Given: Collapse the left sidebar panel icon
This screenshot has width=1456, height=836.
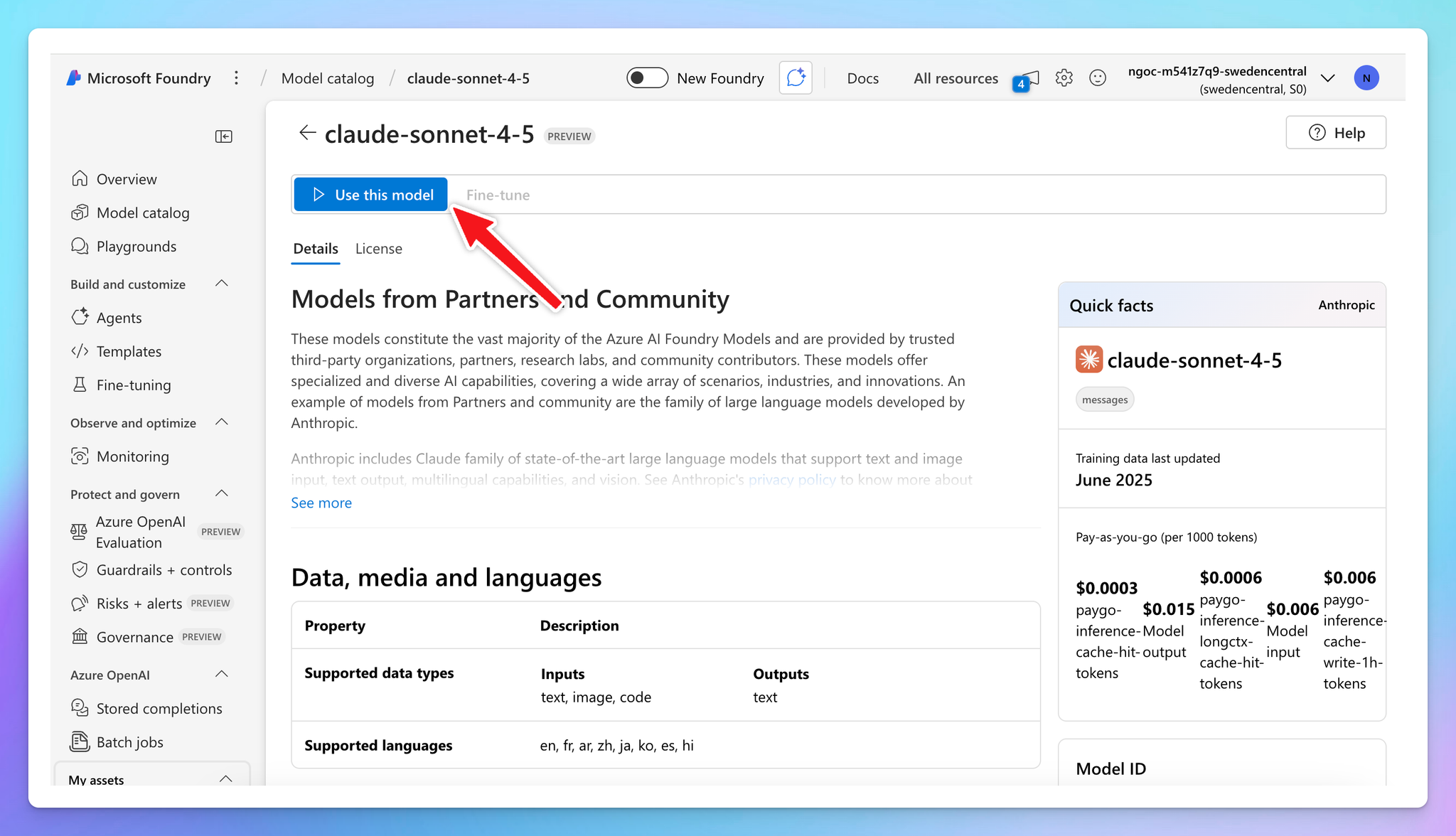Looking at the screenshot, I should pyautogui.click(x=223, y=136).
